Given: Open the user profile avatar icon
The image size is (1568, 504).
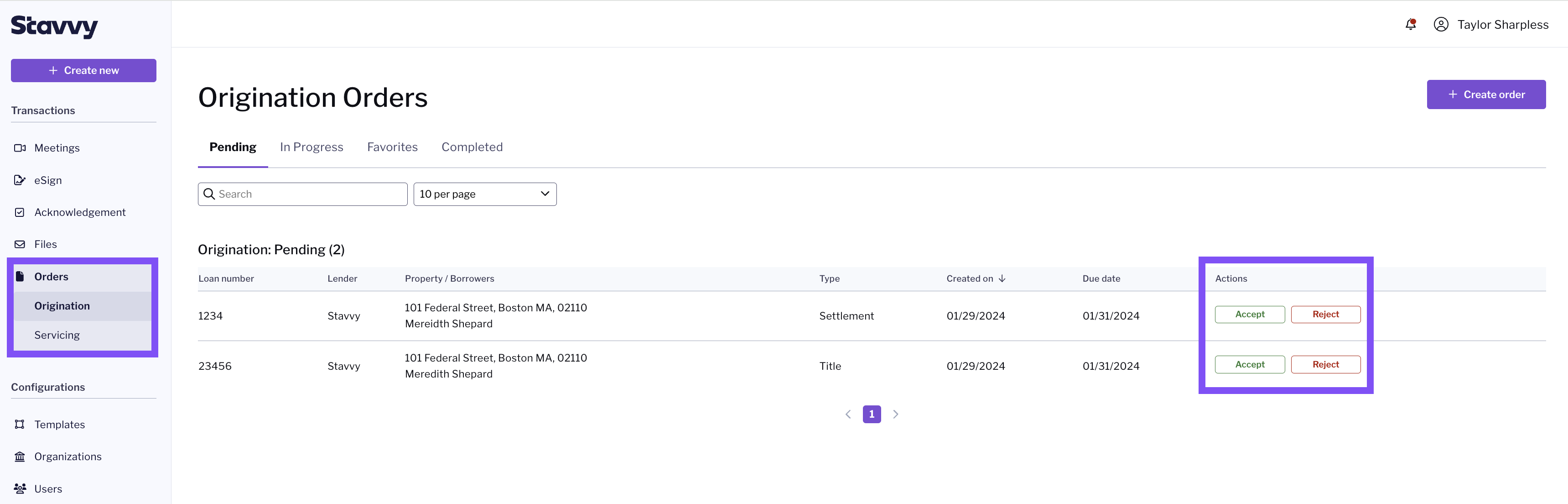Looking at the screenshot, I should (1441, 24).
